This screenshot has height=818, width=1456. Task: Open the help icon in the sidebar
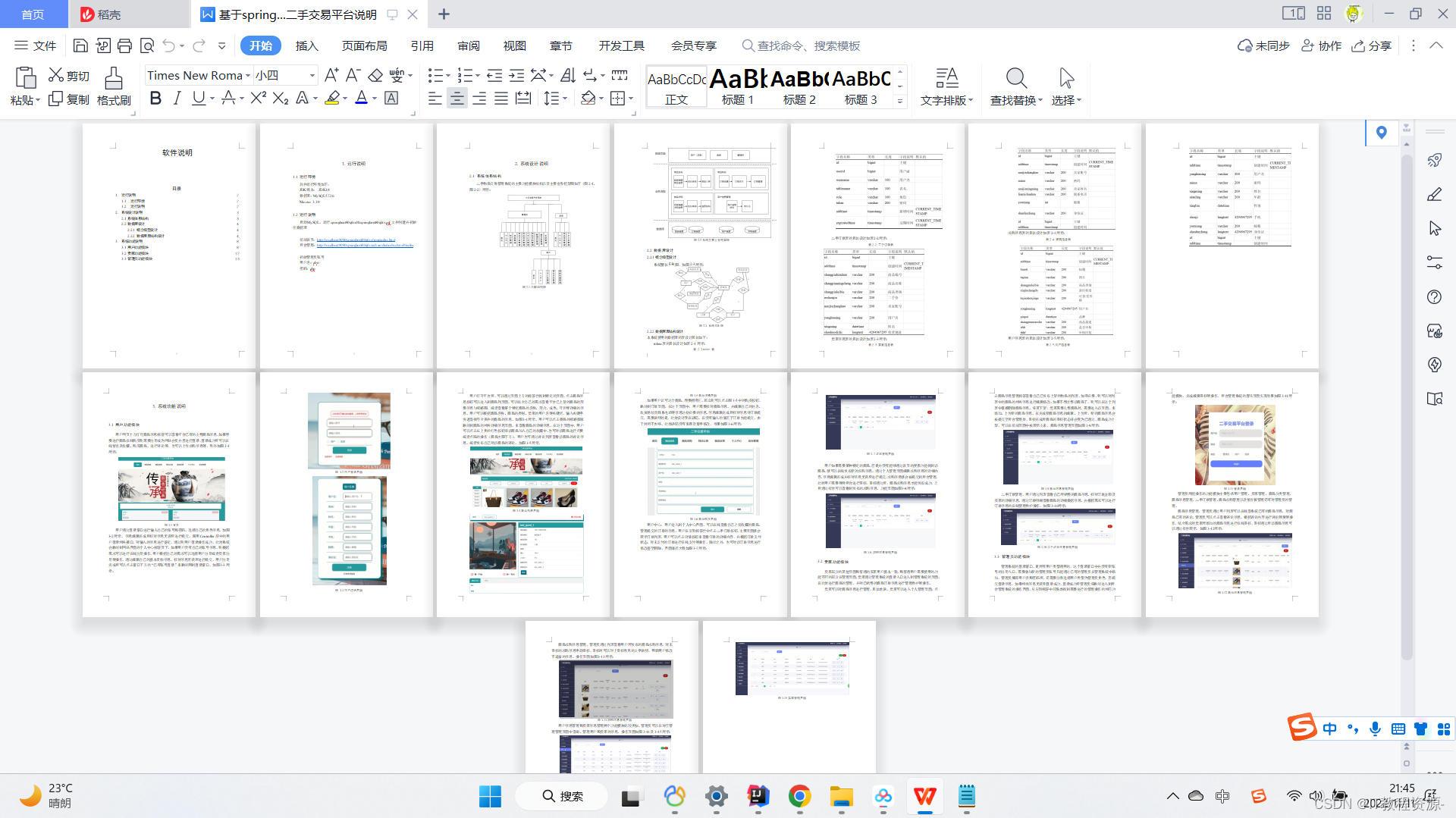pos(1434,296)
